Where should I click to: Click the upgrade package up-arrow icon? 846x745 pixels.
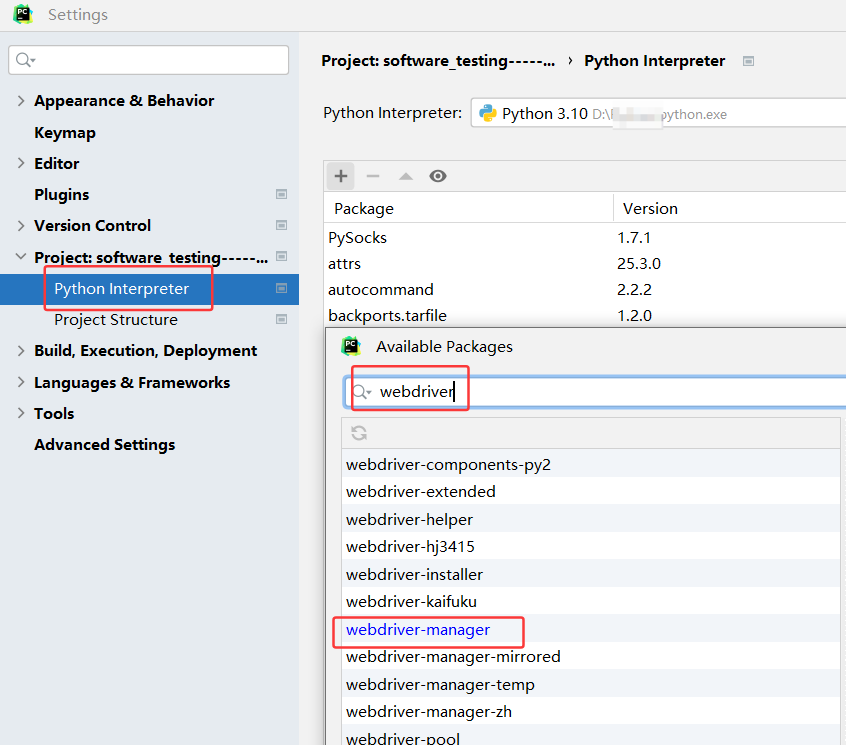click(406, 176)
